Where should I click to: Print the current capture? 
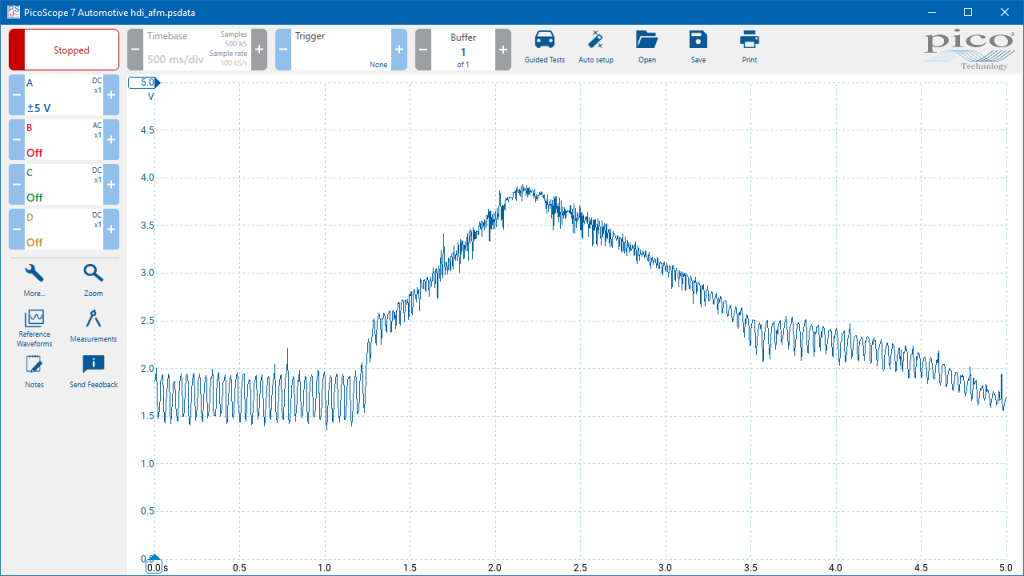tap(749, 47)
